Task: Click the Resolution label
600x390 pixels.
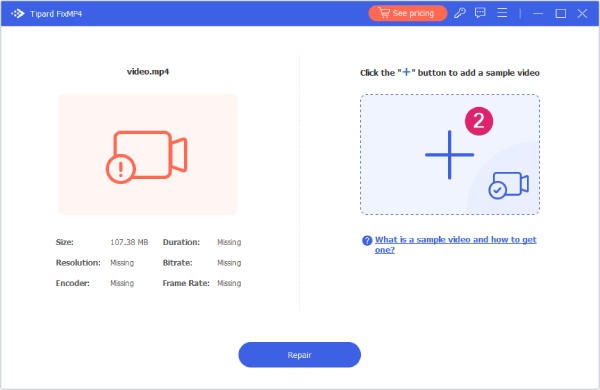Action: 78,263
